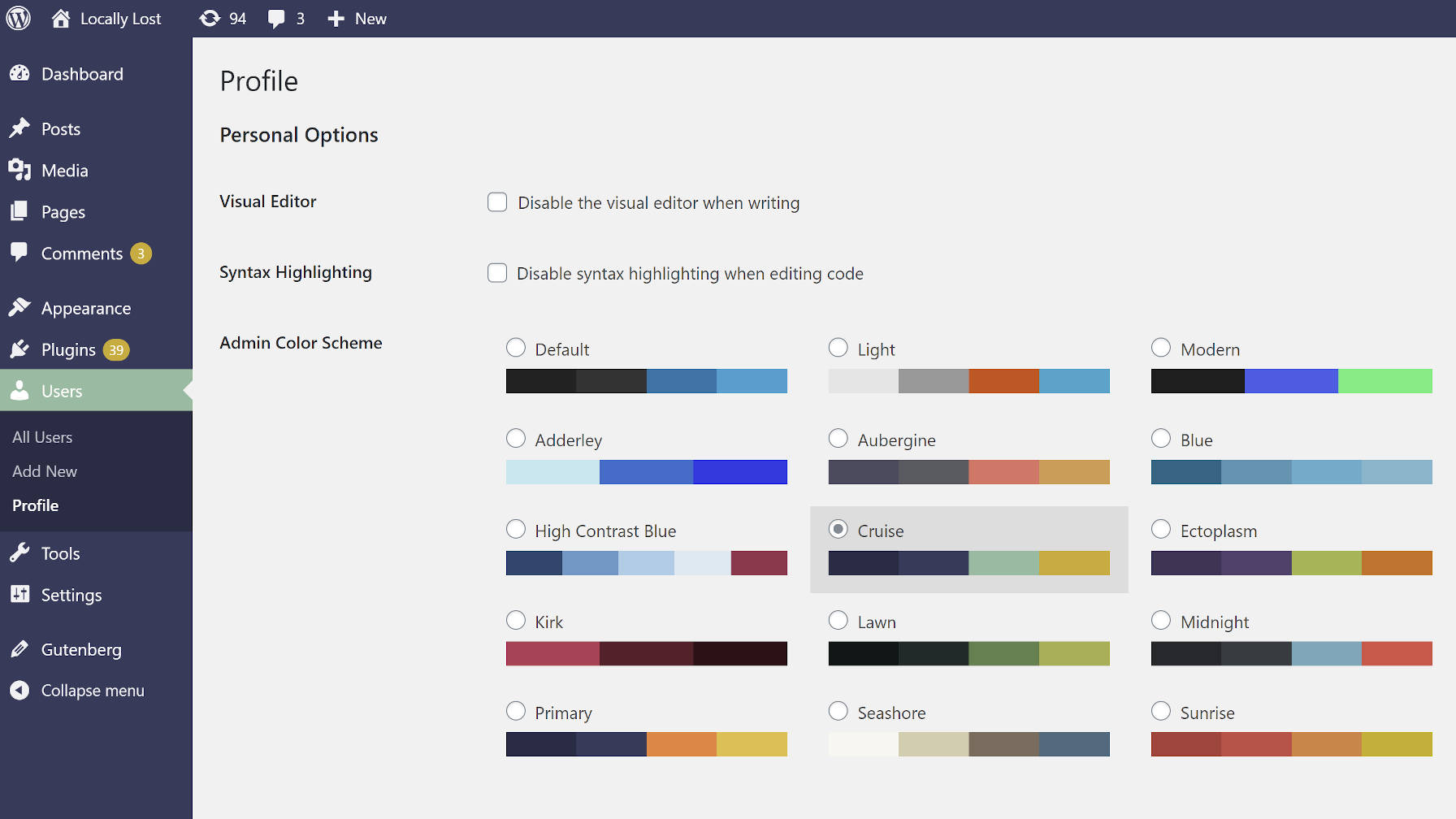1456x819 pixels.
Task: Click the Cruise scheme color palette strip
Action: coord(968,562)
